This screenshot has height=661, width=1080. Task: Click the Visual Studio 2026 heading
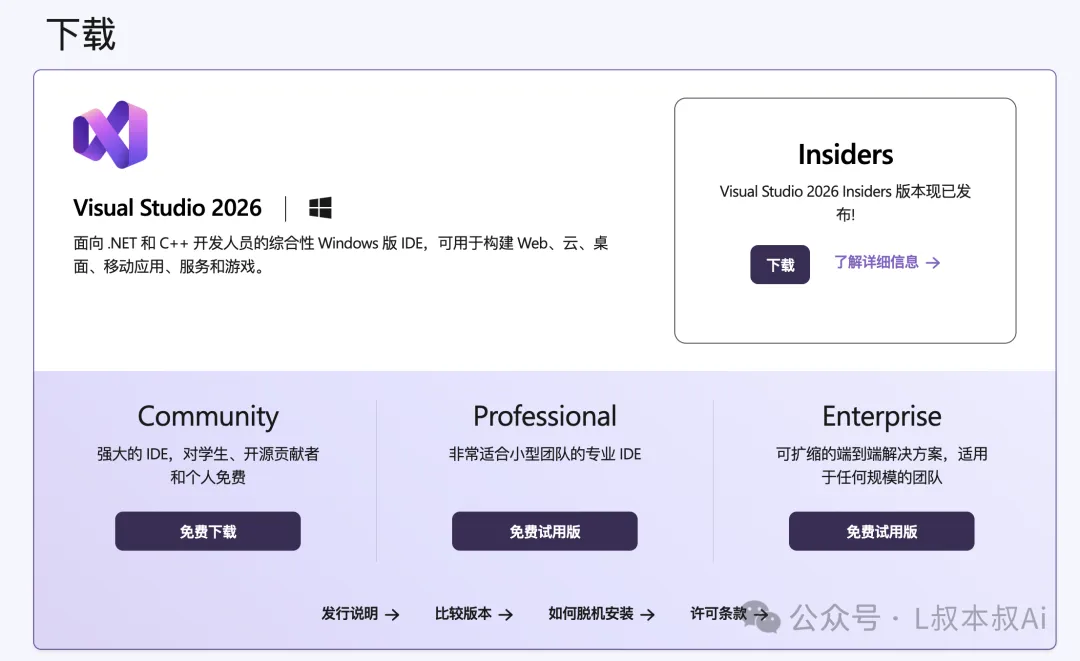coord(167,208)
